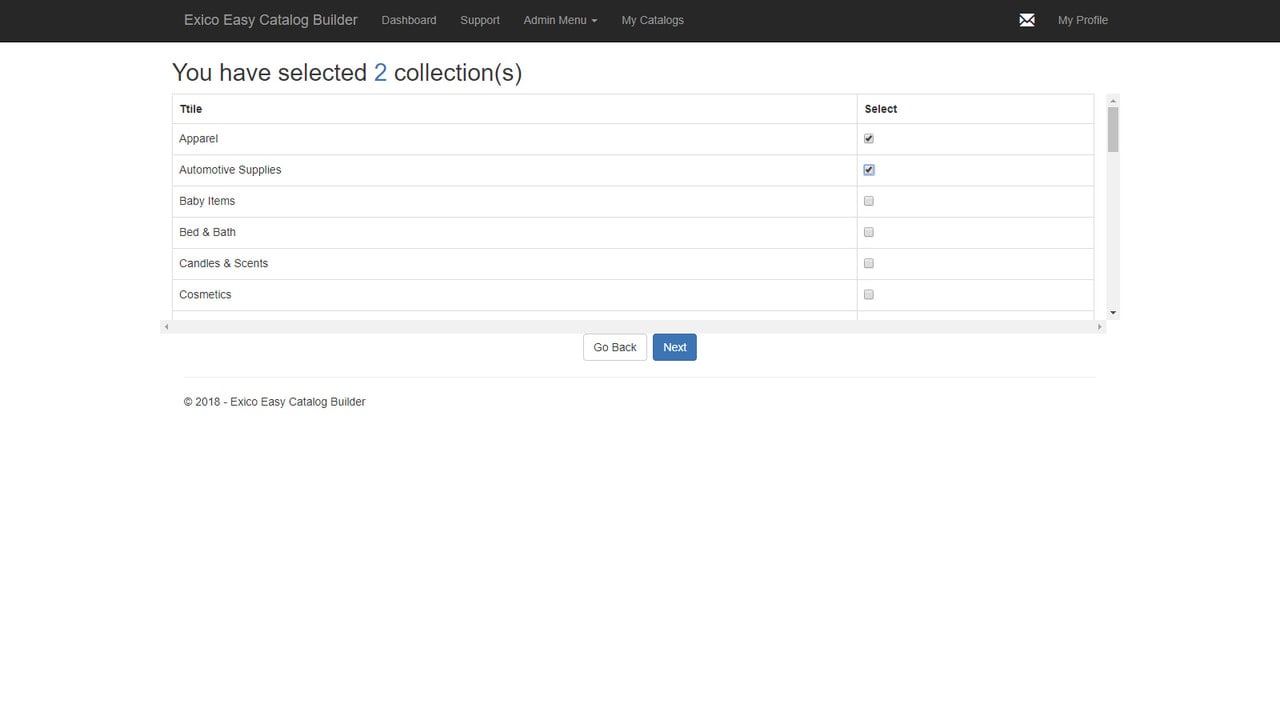Enable the Cosmetics collection checkbox

(x=869, y=294)
